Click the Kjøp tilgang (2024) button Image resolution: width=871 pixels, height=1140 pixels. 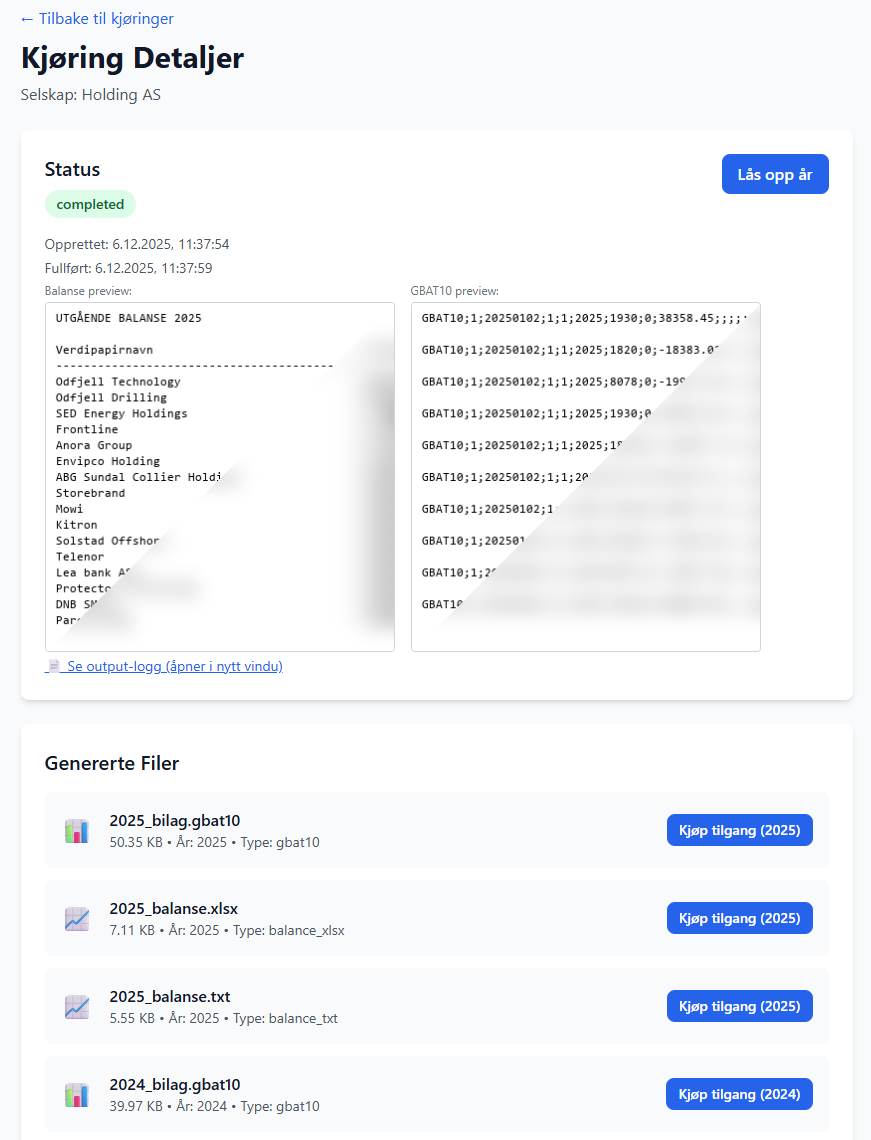[739, 1094]
